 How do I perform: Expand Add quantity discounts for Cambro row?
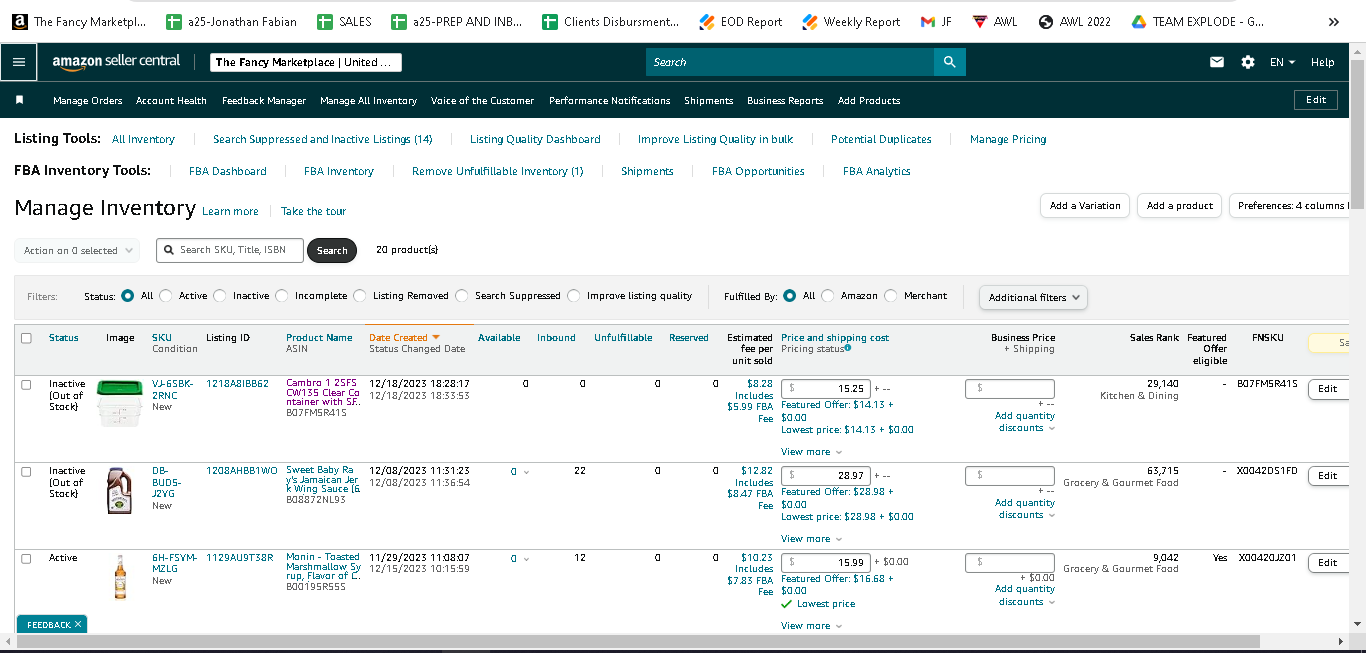tap(1025, 422)
